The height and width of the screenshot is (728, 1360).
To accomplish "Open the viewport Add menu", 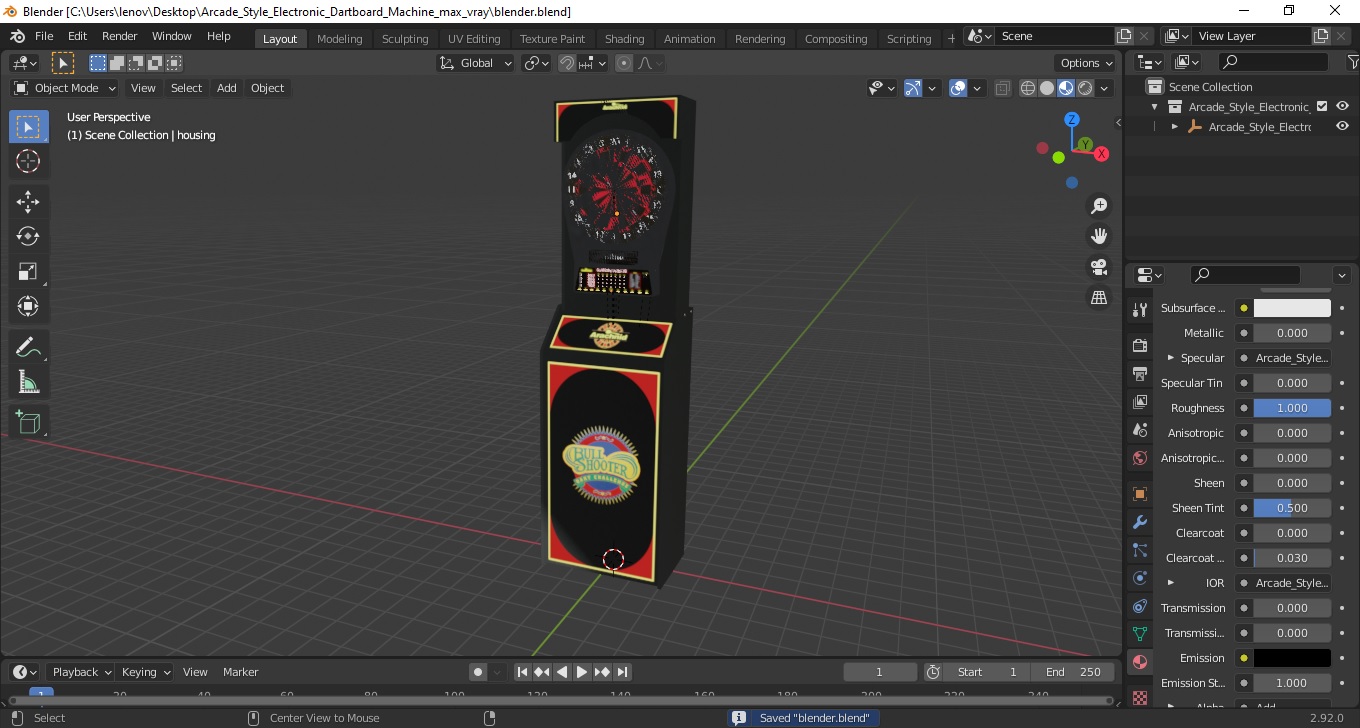I will (x=227, y=88).
